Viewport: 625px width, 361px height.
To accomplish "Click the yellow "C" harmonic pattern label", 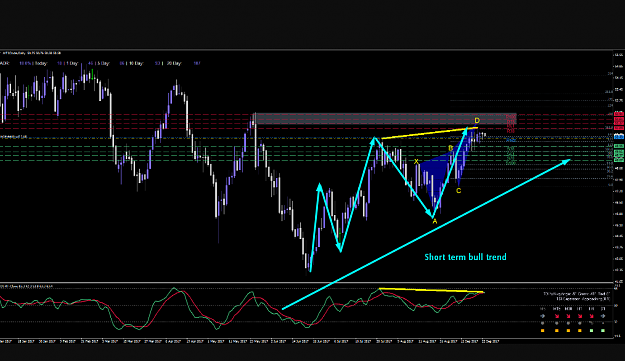I will point(458,191).
